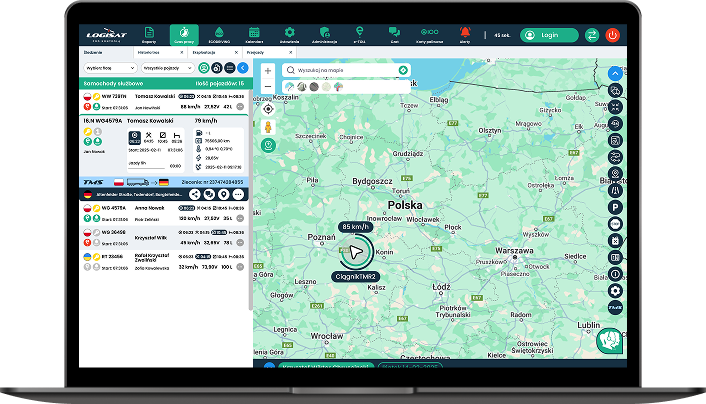706x404 pixels.
Task: Click the vehicles icon on the map toolbar
Action: coord(615,91)
